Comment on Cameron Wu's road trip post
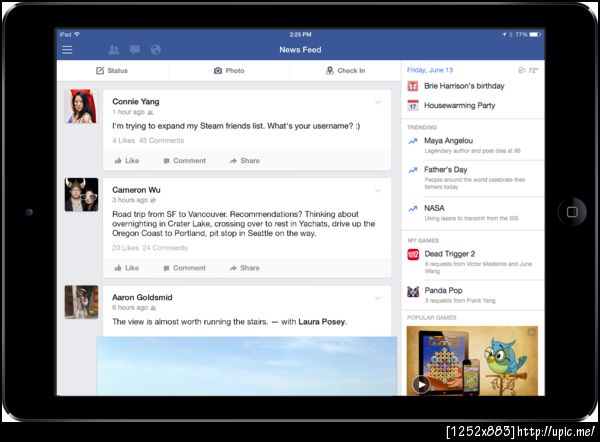The width and height of the screenshot is (600, 442). tap(184, 268)
